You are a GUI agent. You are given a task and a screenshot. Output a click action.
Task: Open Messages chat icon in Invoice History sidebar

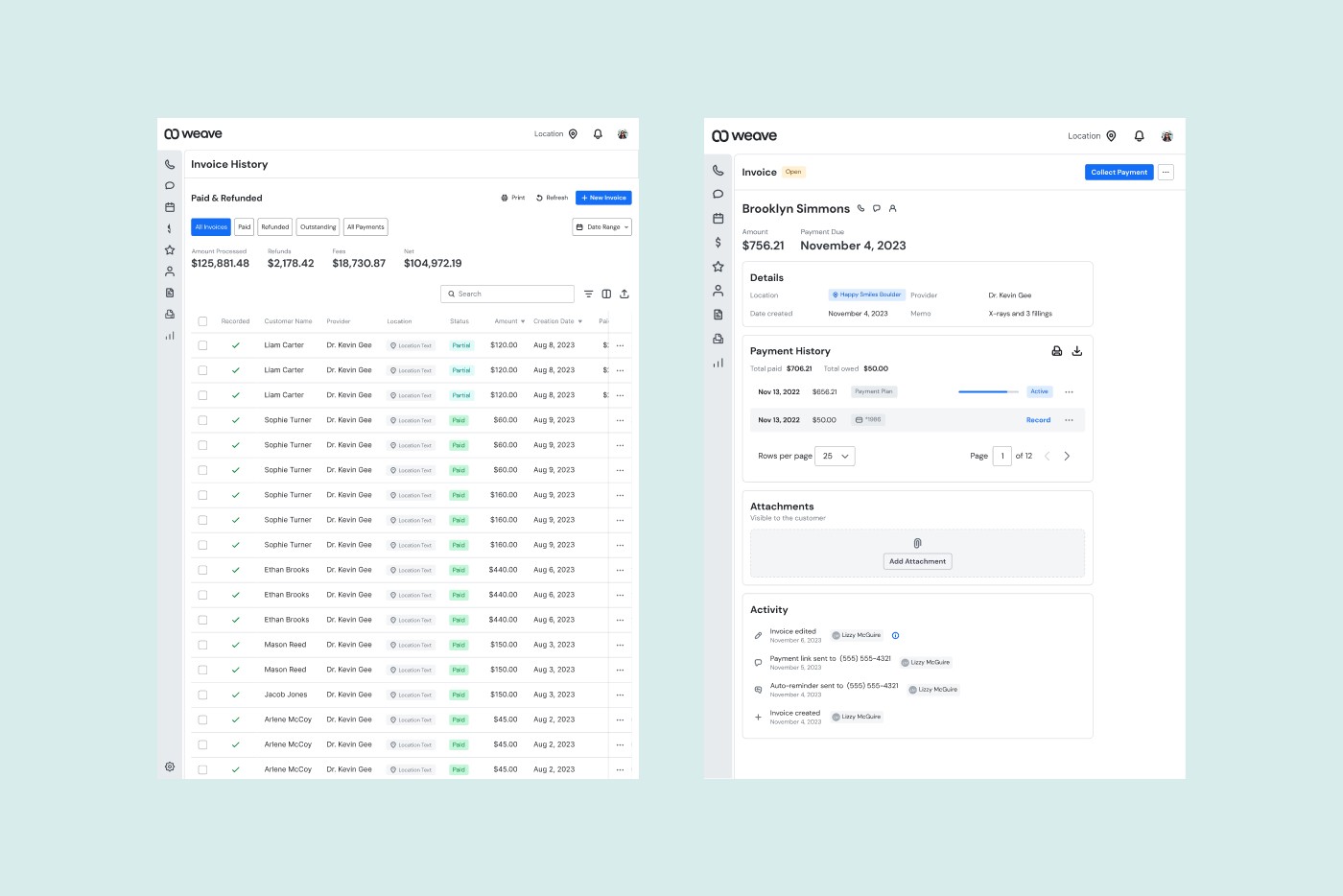tap(170, 186)
